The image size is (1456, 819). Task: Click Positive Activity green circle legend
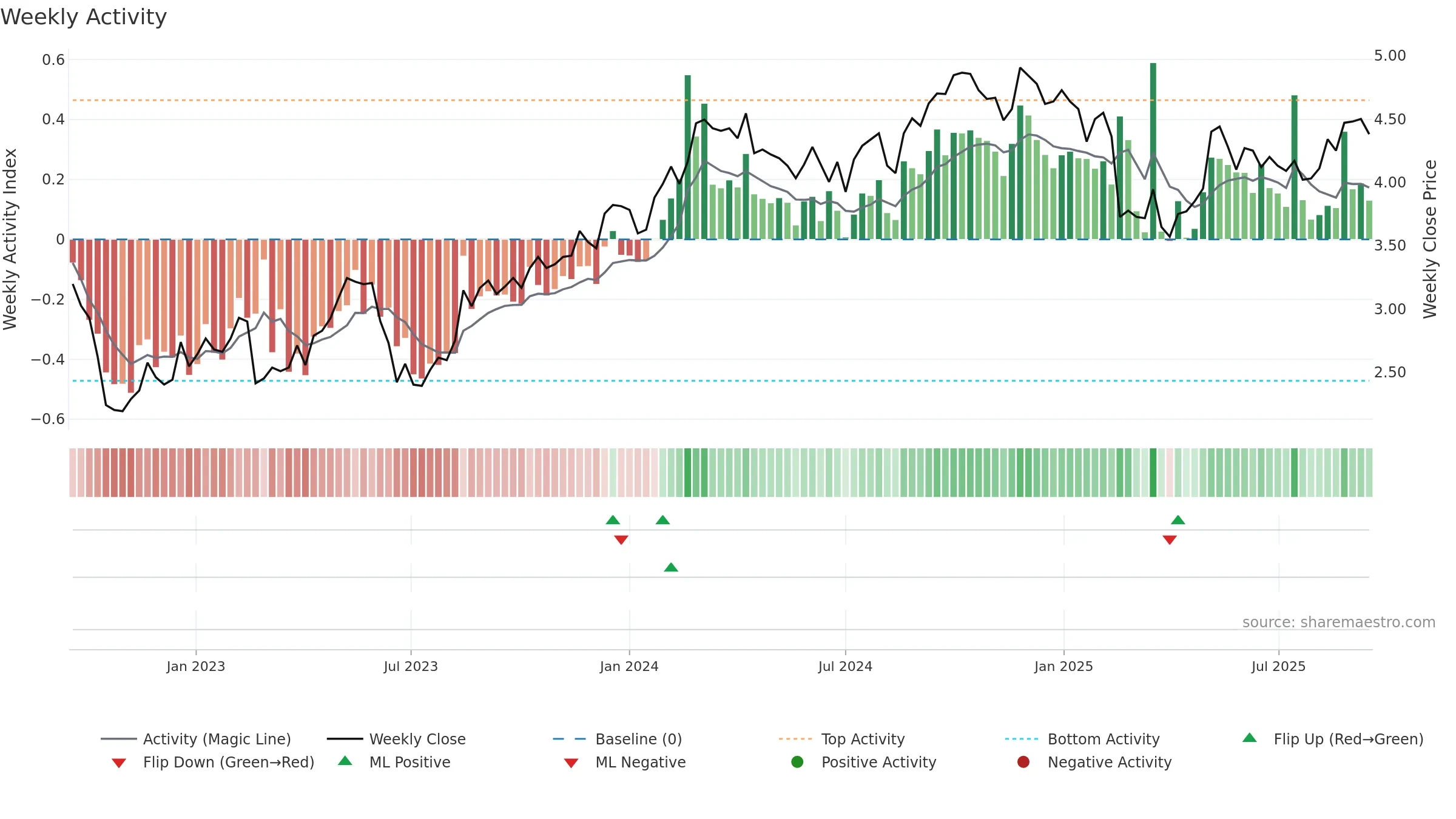click(x=798, y=762)
